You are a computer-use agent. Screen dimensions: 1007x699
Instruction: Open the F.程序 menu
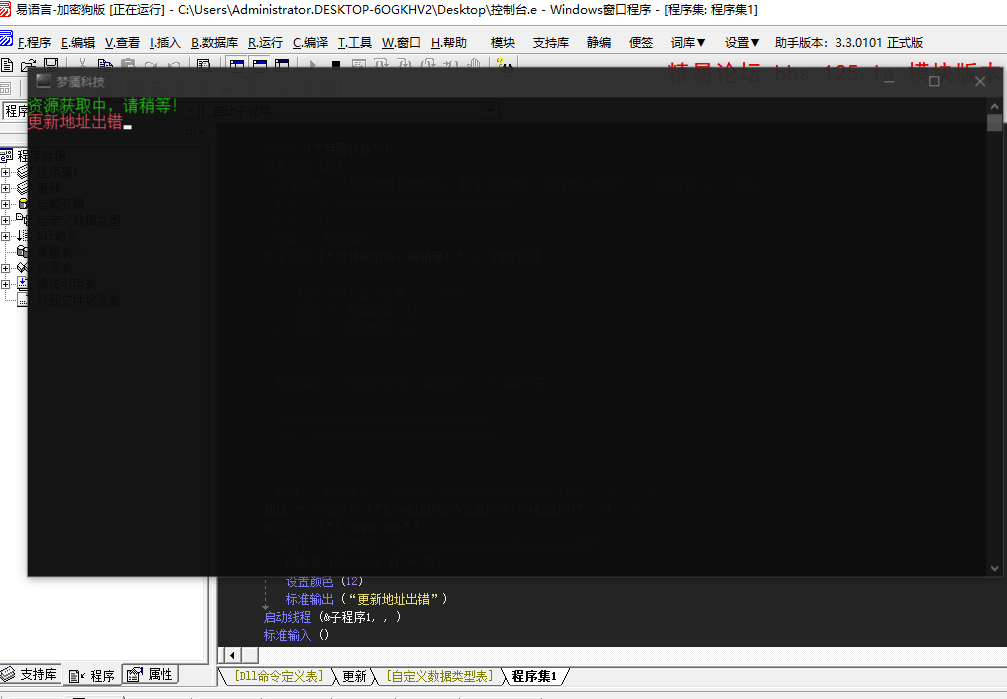click(x=34, y=42)
